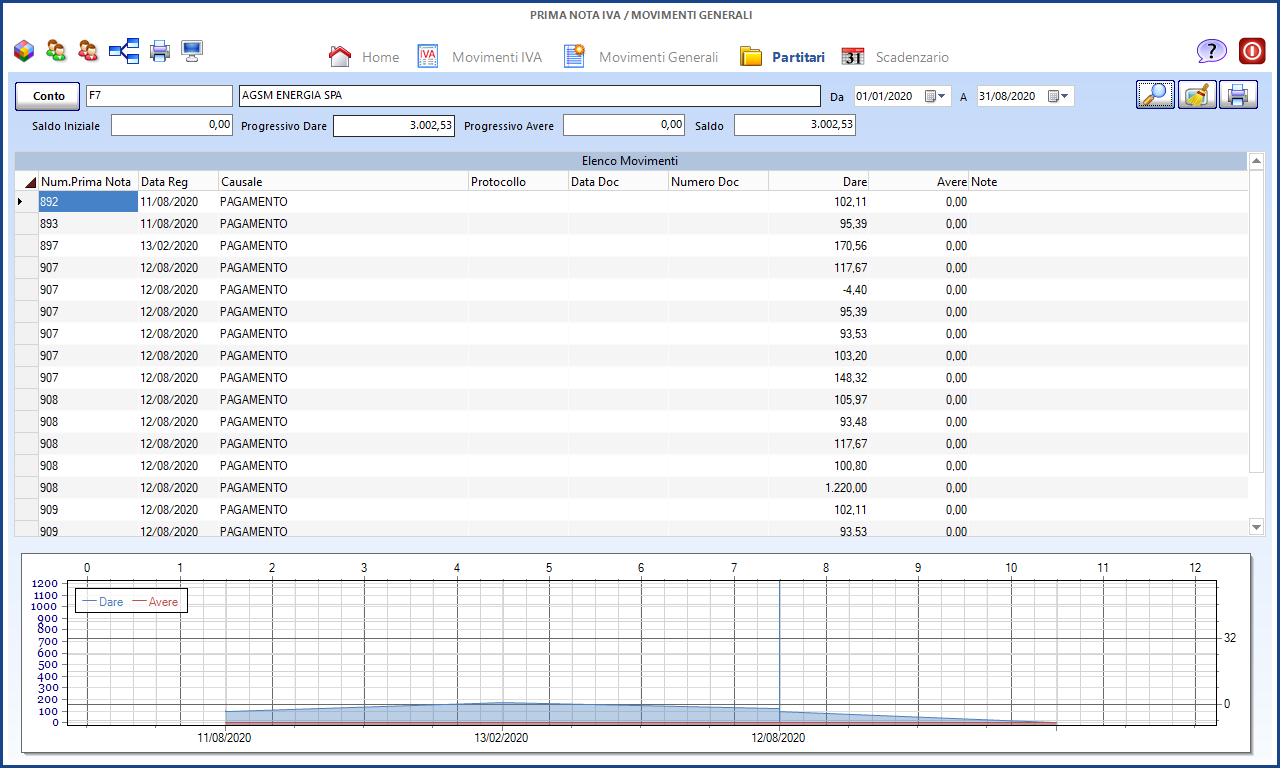Open the 'A' end date calendar dropdown
This screenshot has width=1280, height=768.
click(1059, 97)
